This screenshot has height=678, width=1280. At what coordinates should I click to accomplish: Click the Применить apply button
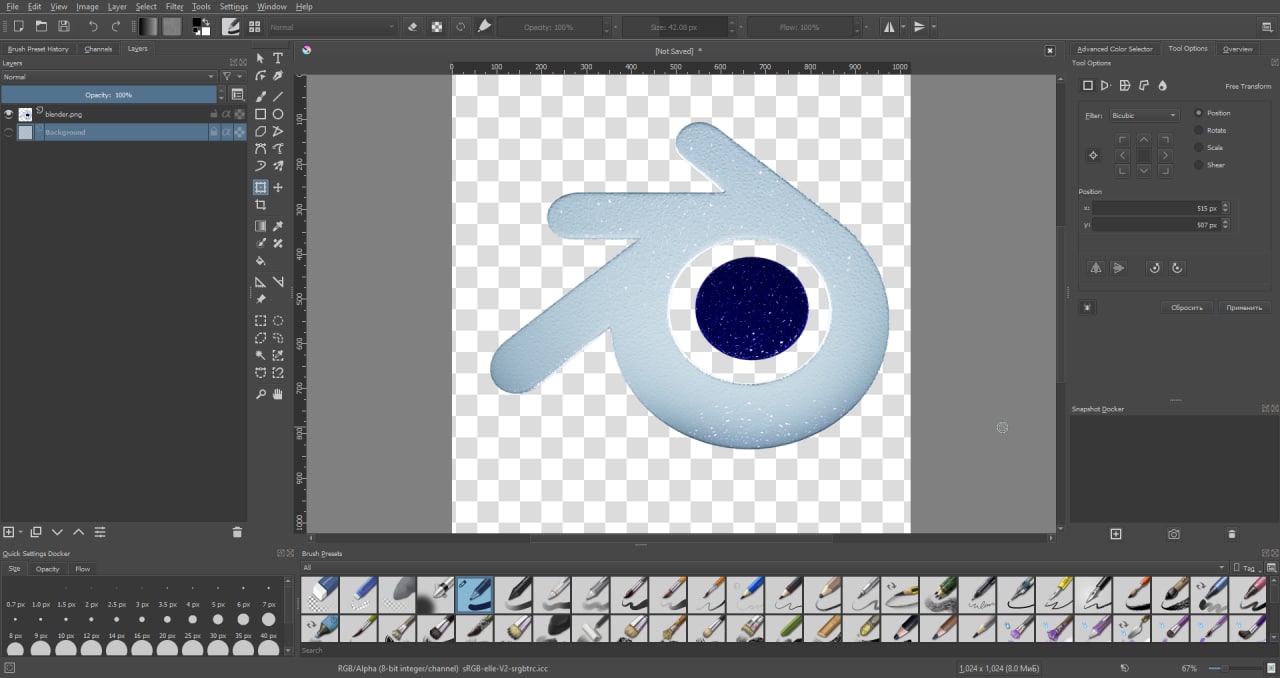1244,307
